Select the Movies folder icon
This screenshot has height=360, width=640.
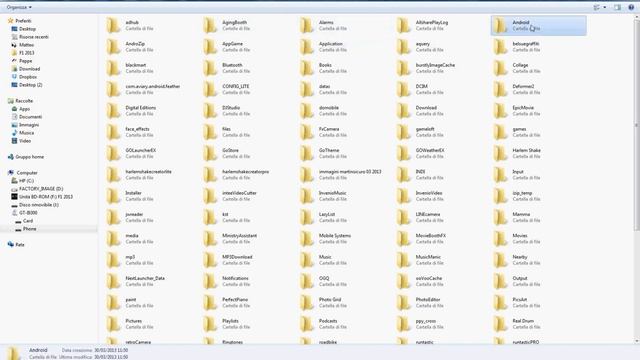500,238
